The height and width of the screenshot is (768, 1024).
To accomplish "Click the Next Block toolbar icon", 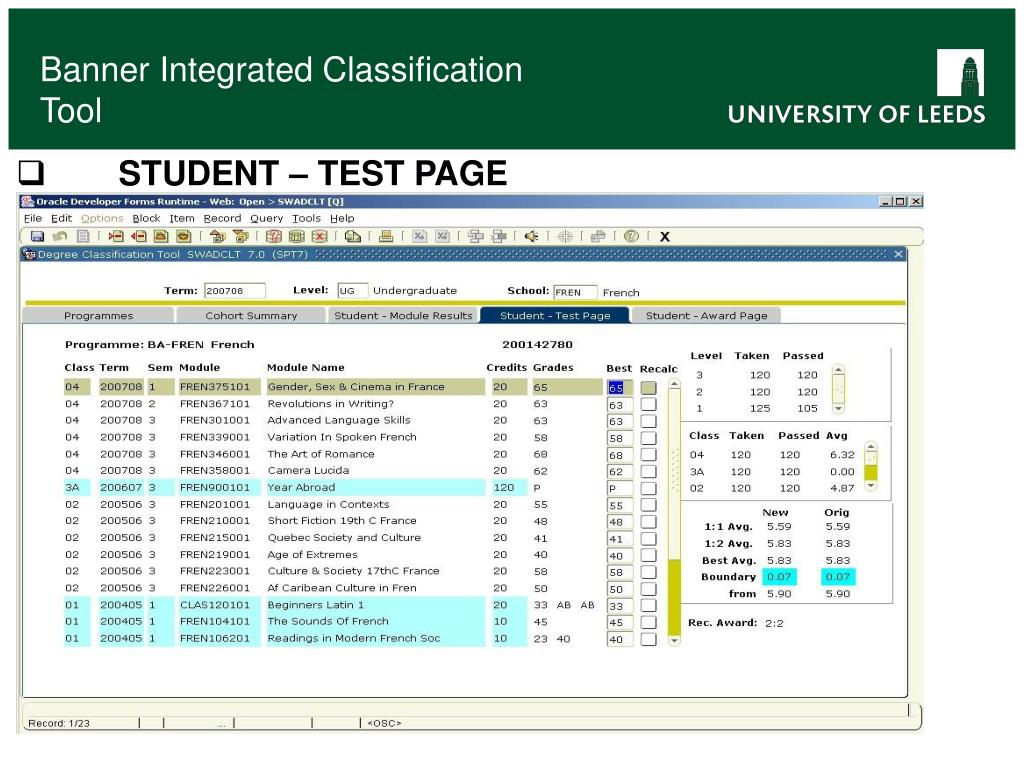I will [x=240, y=236].
